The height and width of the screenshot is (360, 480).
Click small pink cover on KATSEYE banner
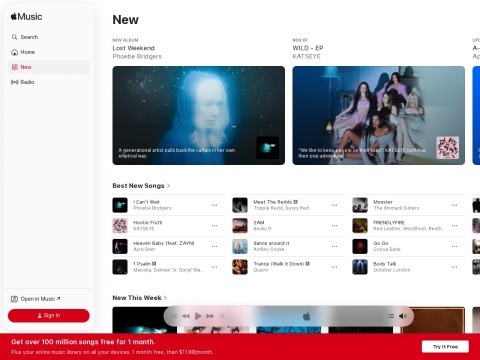[x=448, y=148]
